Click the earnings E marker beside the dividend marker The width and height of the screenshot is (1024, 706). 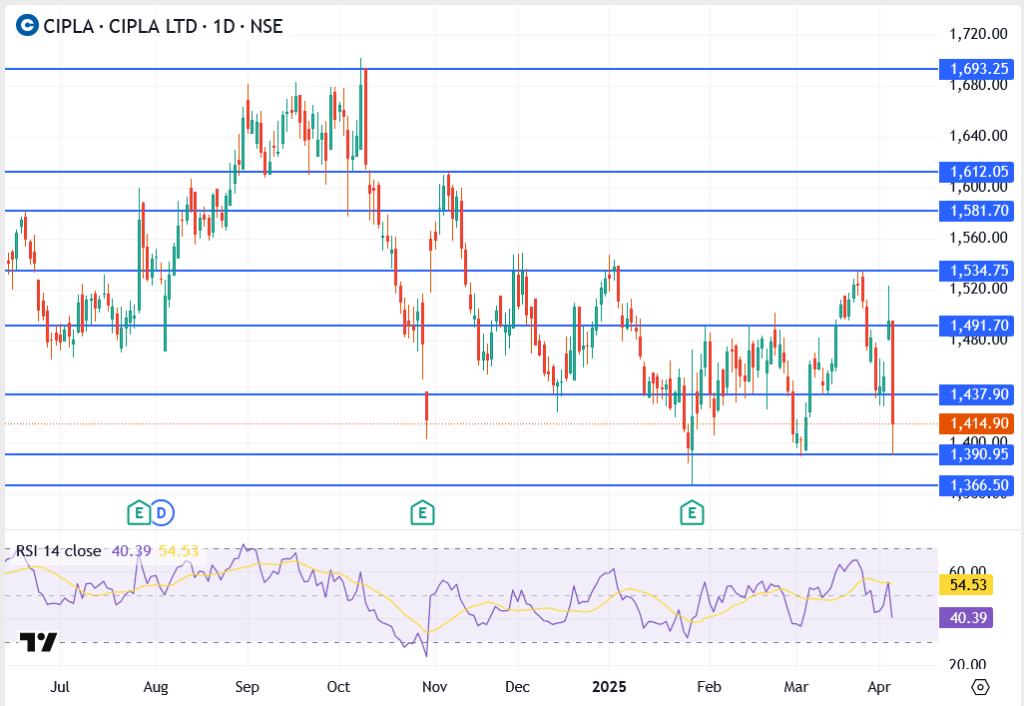[x=138, y=514]
